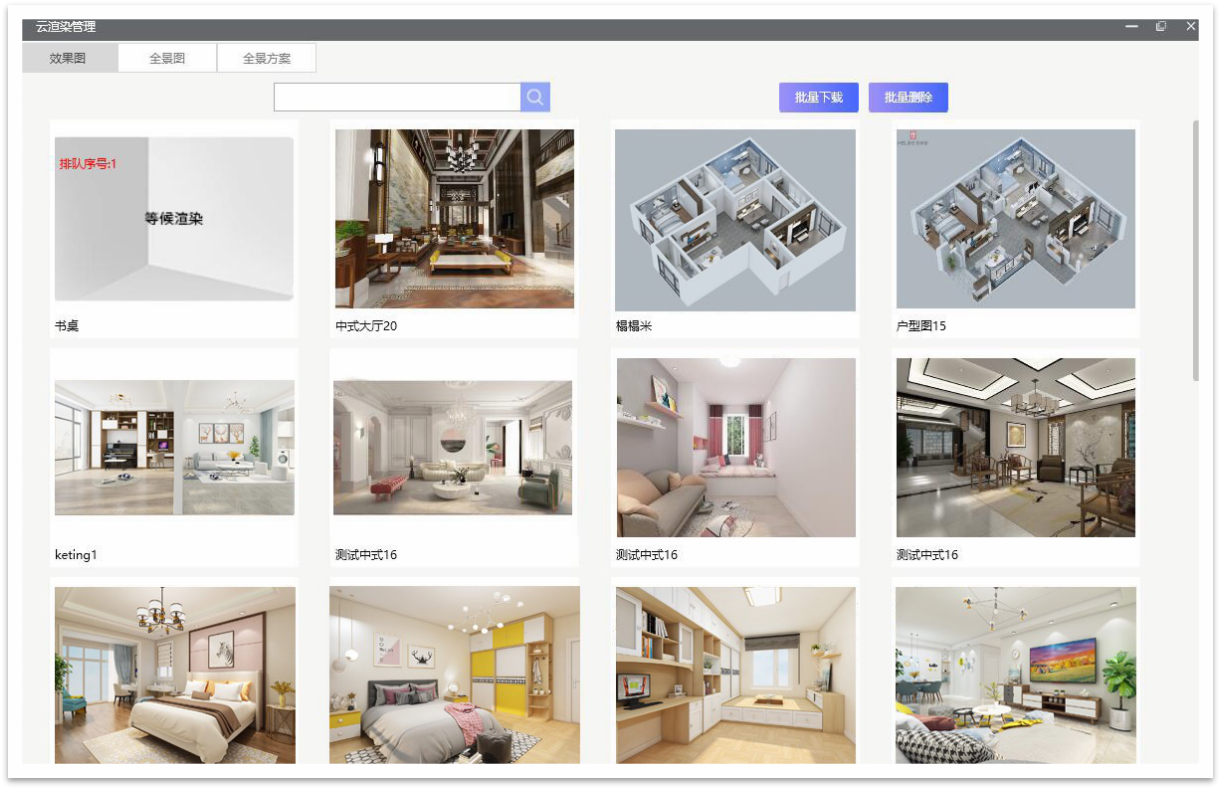Click the vertical scrollbar thumb
This screenshot has width=1221, height=789.
coord(1195,250)
